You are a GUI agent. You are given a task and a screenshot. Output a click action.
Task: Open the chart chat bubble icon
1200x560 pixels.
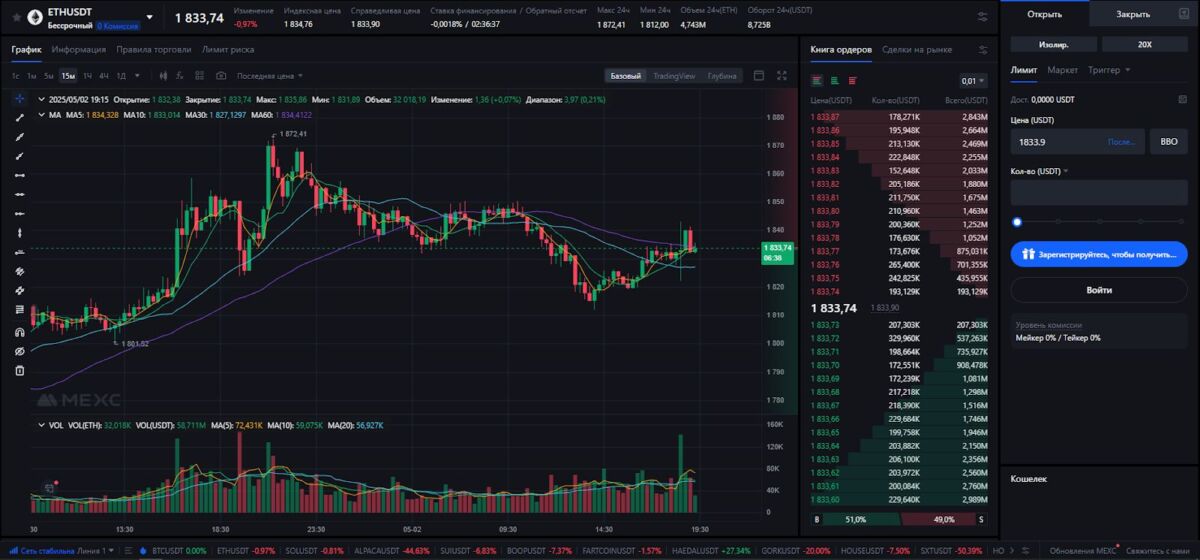pyautogui.click(x=47, y=489)
